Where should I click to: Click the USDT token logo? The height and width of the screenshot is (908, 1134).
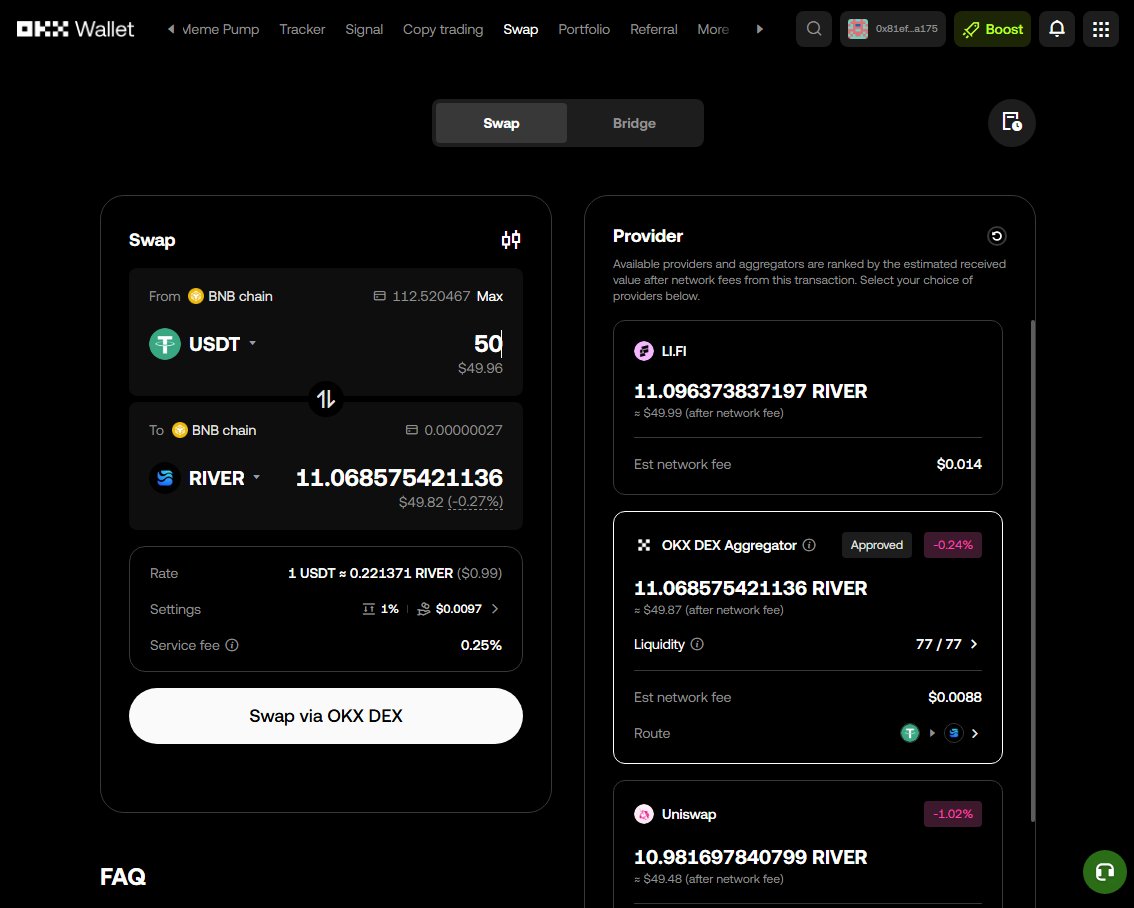[165, 343]
